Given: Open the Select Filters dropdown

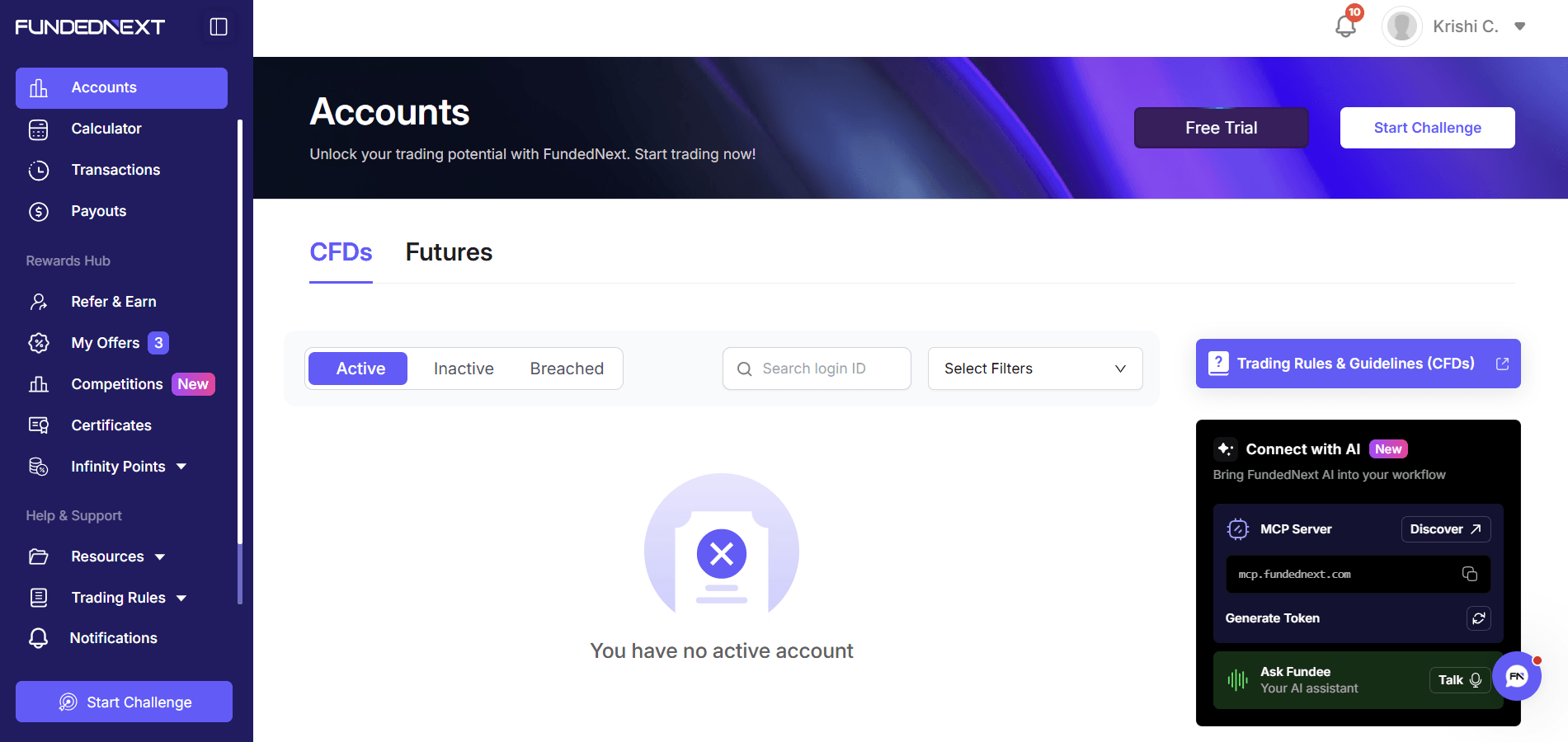Looking at the screenshot, I should [1035, 369].
